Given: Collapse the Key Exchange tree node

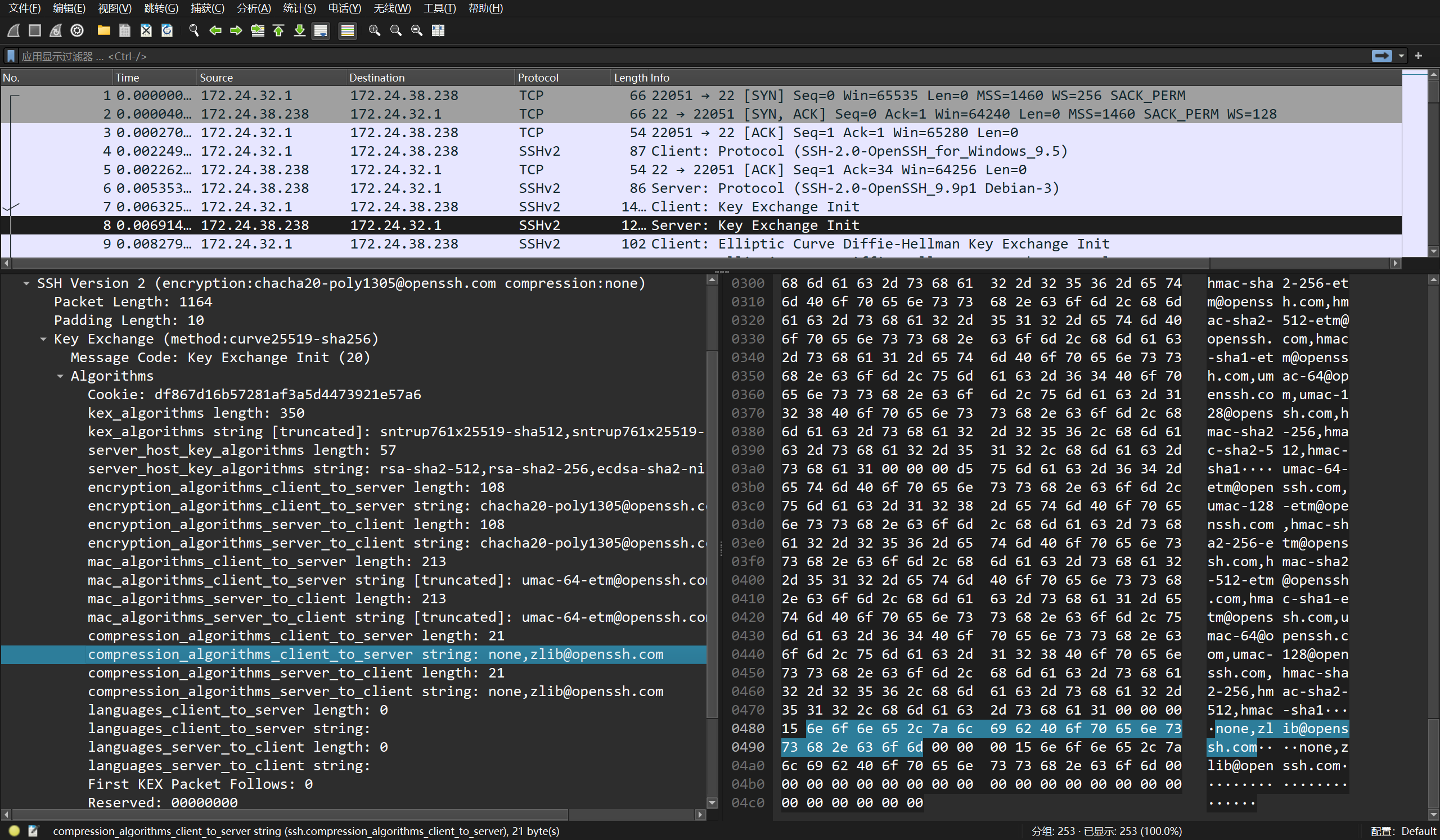Looking at the screenshot, I should click(43, 339).
